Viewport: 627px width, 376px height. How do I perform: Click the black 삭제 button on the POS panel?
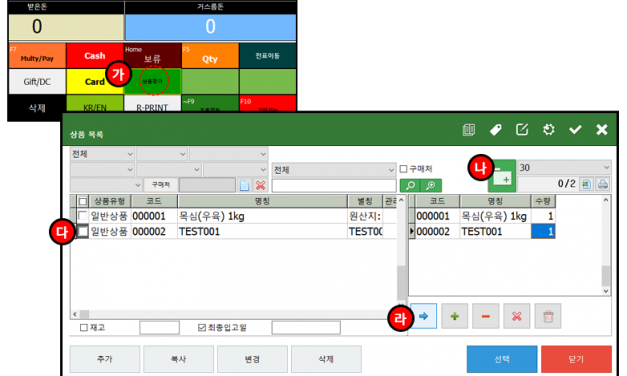click(37, 108)
